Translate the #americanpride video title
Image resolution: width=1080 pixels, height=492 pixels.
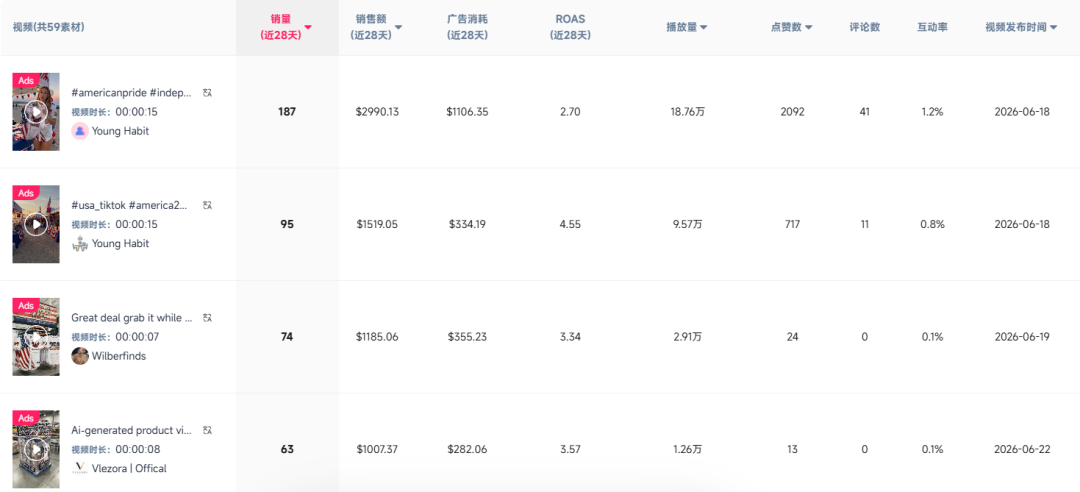pyautogui.click(x=207, y=92)
